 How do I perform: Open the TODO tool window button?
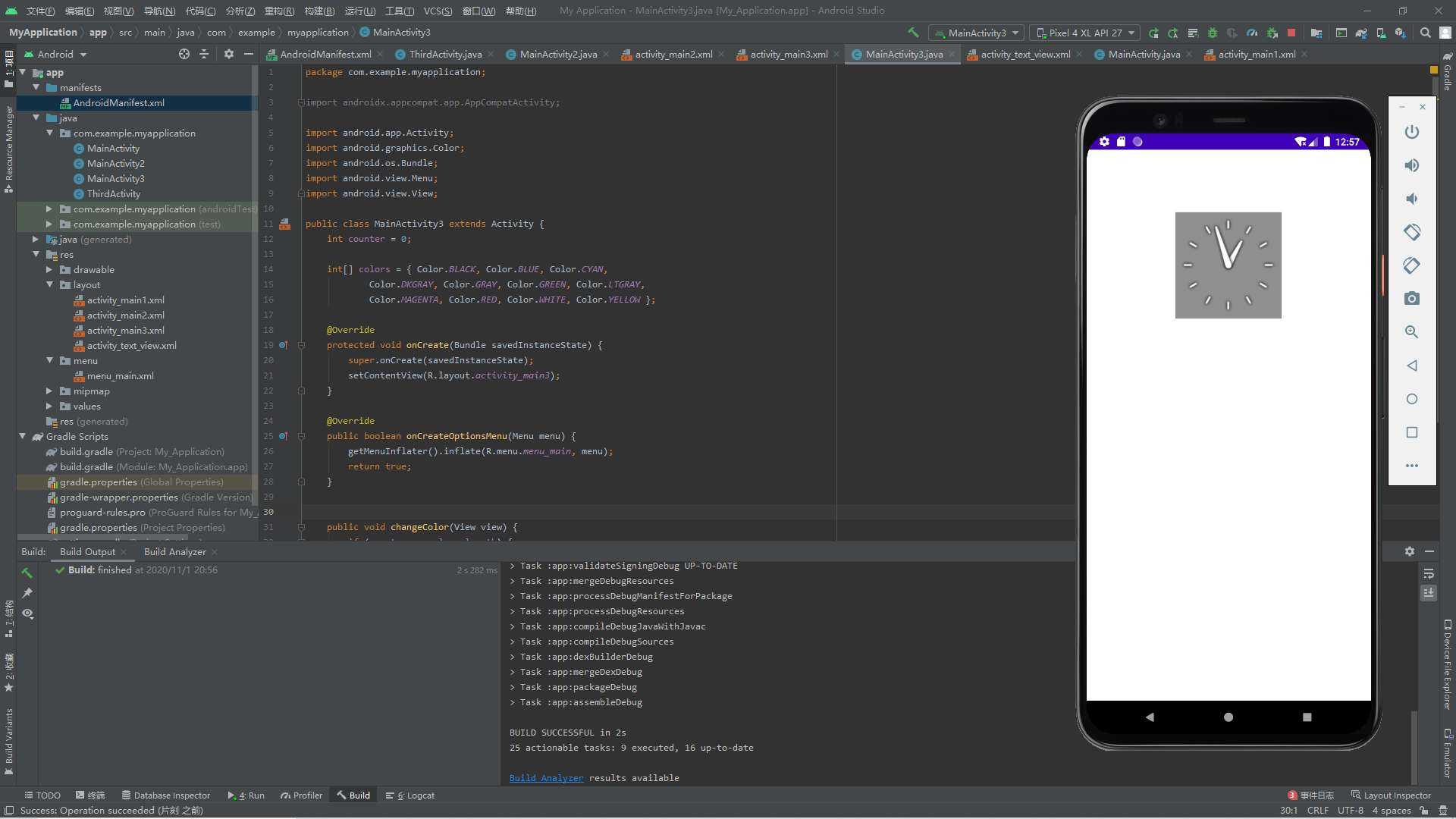point(42,795)
